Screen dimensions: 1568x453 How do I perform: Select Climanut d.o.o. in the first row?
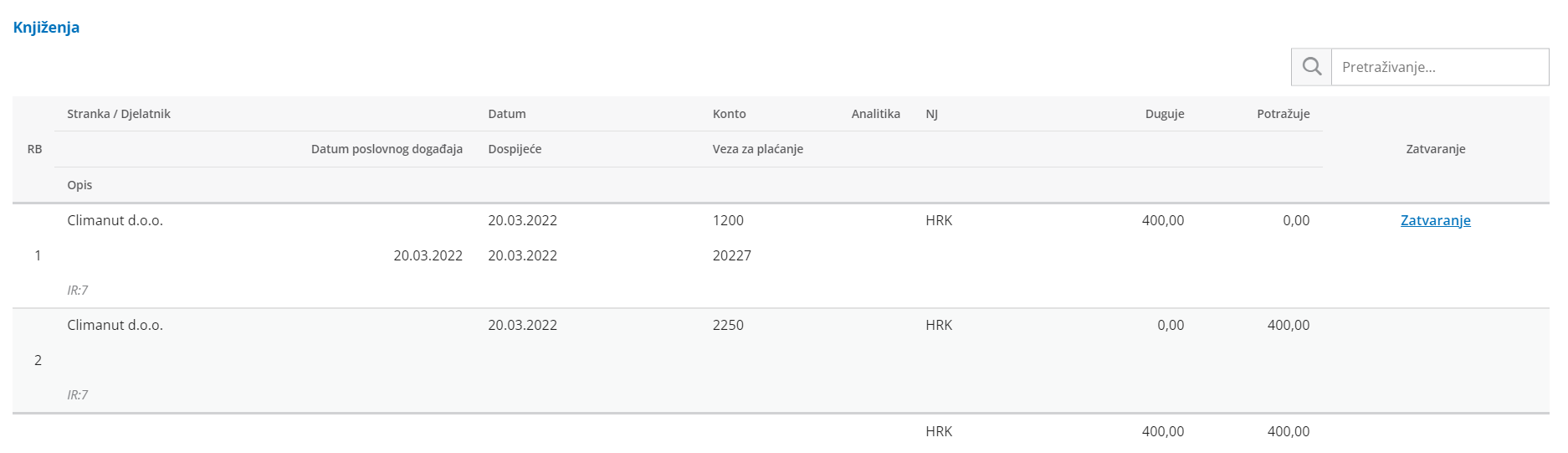(115, 220)
